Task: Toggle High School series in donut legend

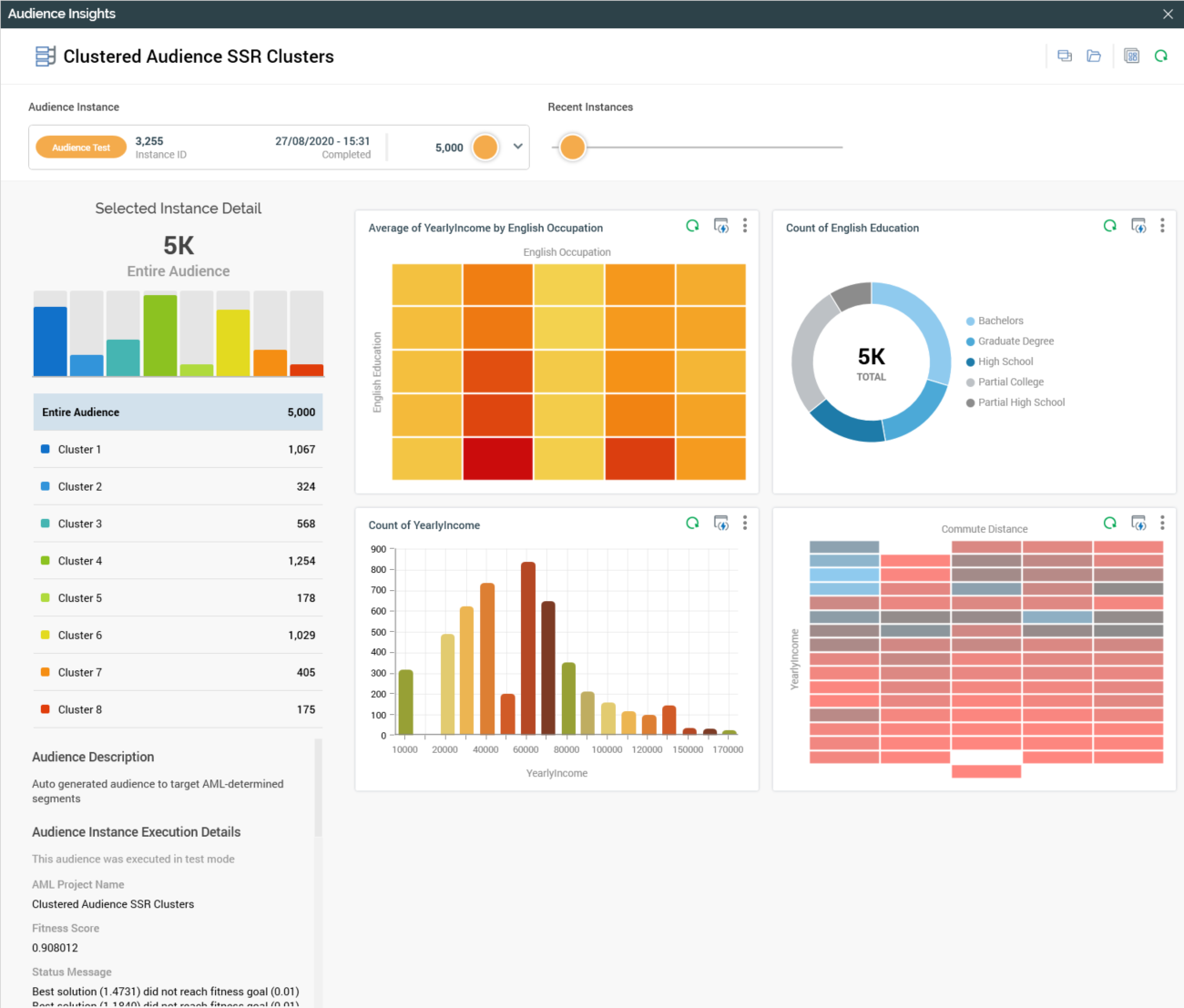Action: tap(1005, 361)
